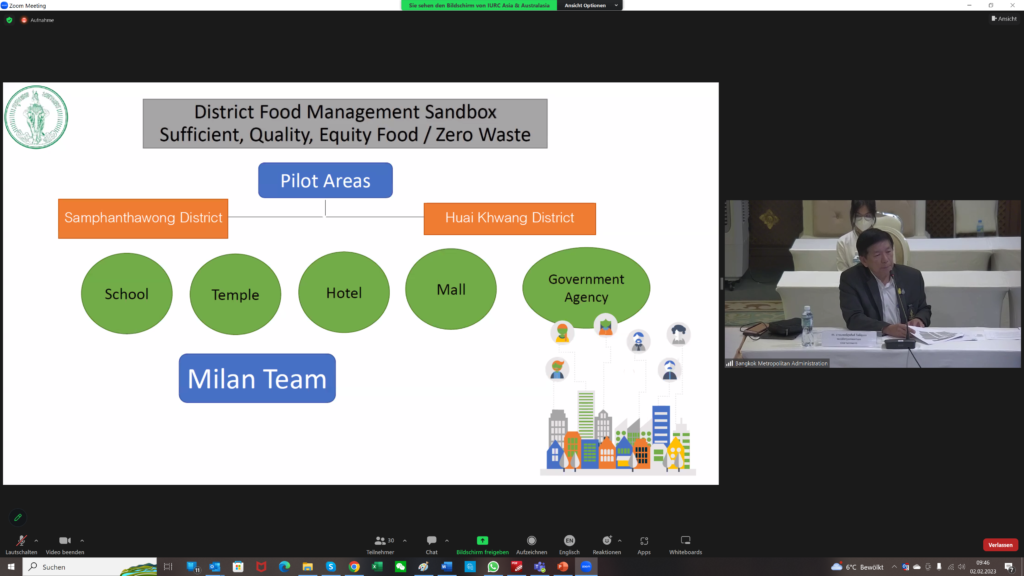The image size is (1024, 576).
Task: Select Bangkok Metropolitan Administration speaker video
Action: pyautogui.click(x=872, y=283)
